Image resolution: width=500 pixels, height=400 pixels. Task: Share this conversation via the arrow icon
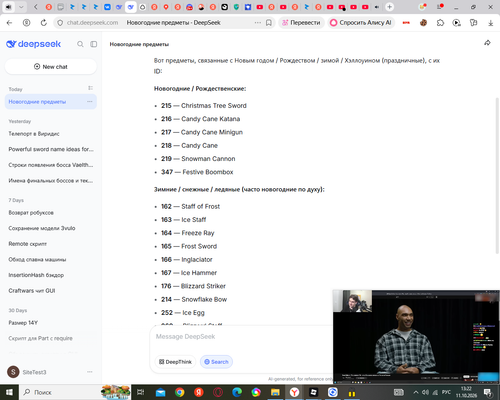487,43
